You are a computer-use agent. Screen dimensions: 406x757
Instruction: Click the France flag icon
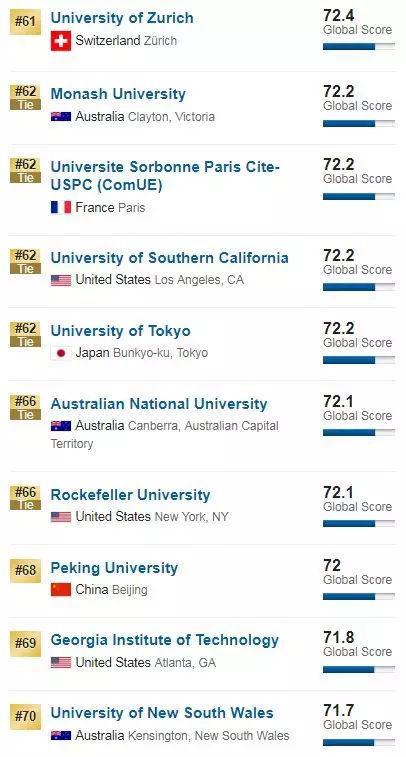click(x=61, y=208)
